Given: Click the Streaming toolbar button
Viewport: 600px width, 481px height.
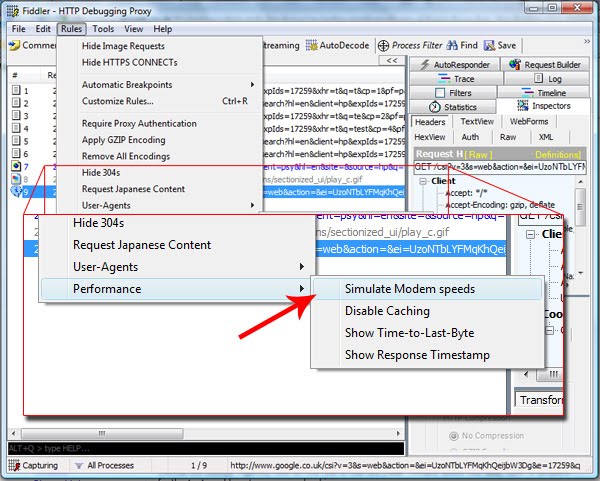Looking at the screenshot, I should click(x=282, y=46).
